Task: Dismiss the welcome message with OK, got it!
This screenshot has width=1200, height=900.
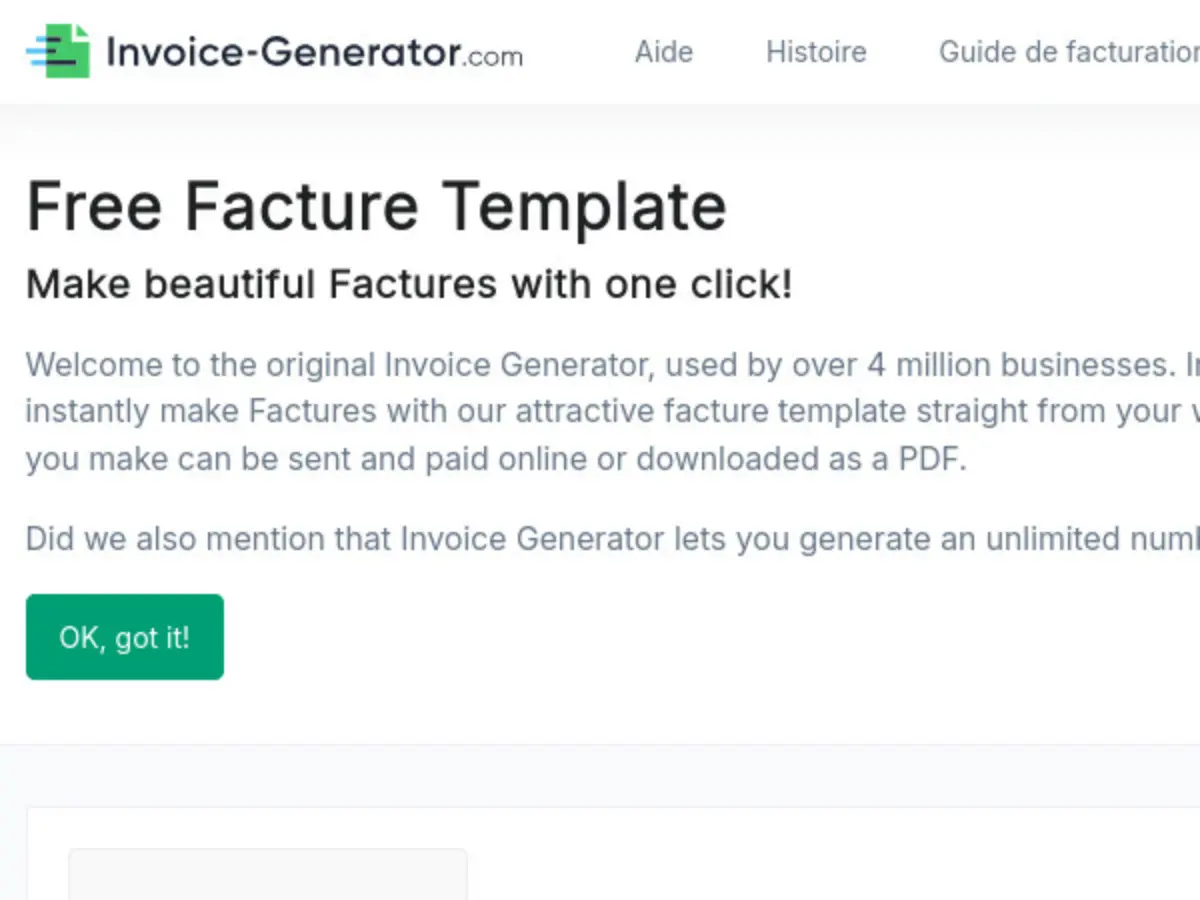Action: pos(124,637)
